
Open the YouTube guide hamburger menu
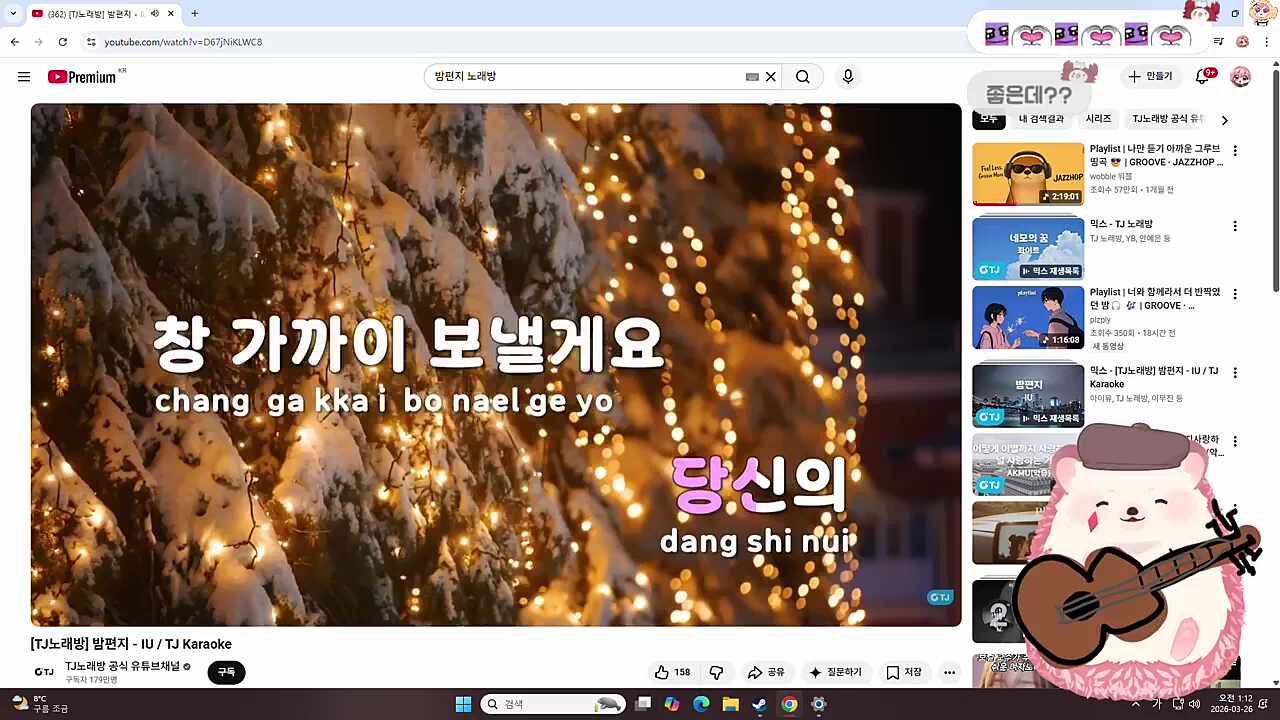(24, 77)
